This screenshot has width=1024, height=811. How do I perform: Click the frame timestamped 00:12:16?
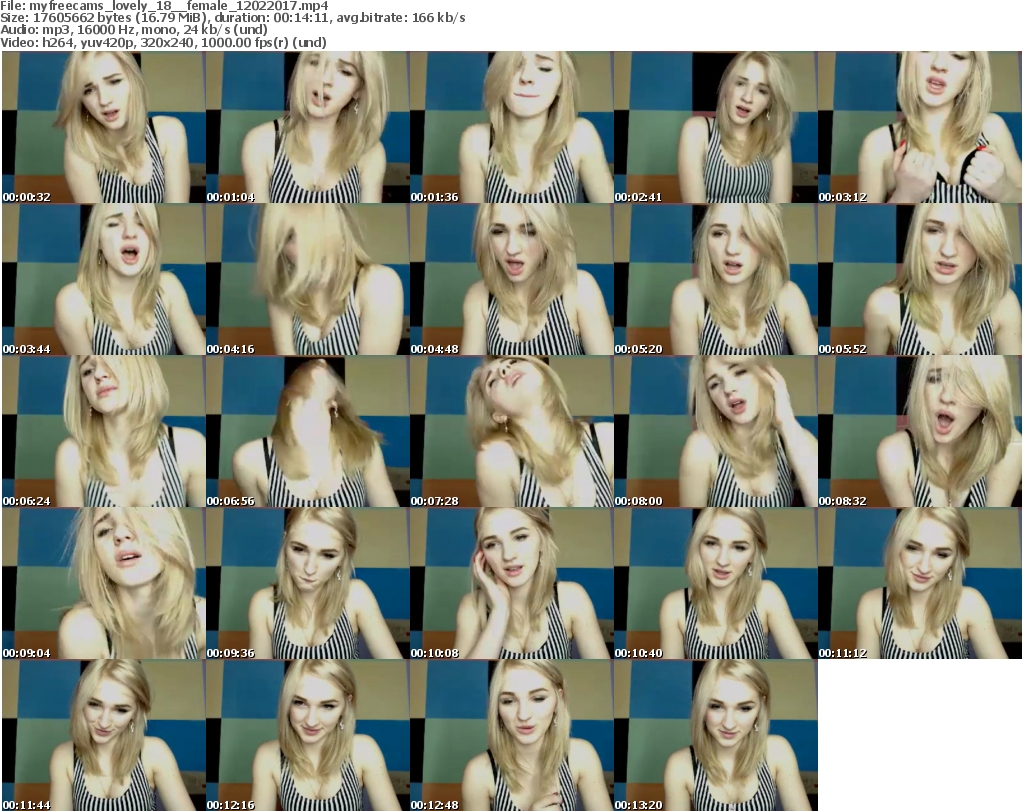pyautogui.click(x=308, y=735)
